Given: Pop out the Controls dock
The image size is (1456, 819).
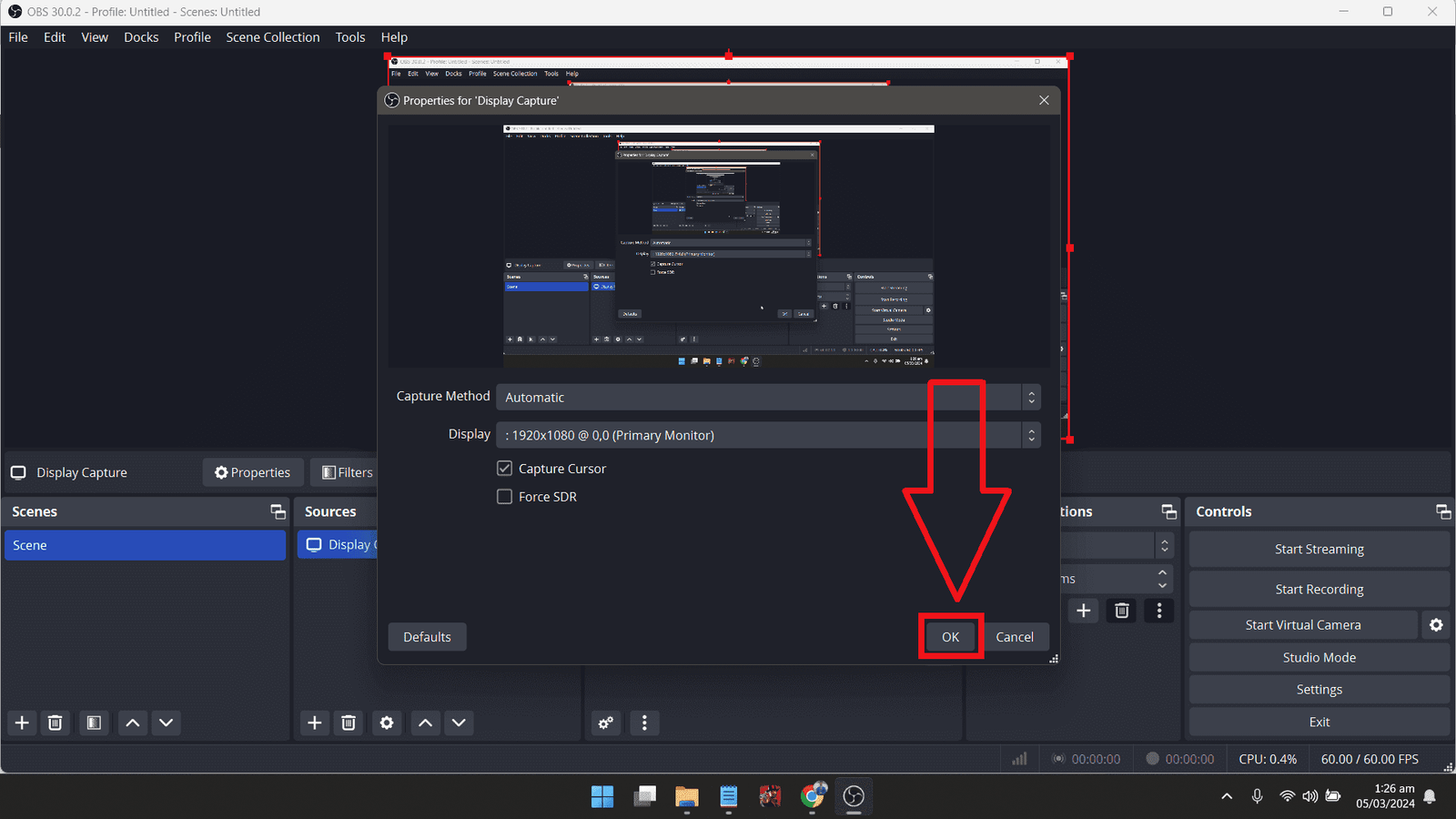Looking at the screenshot, I should point(1443,511).
